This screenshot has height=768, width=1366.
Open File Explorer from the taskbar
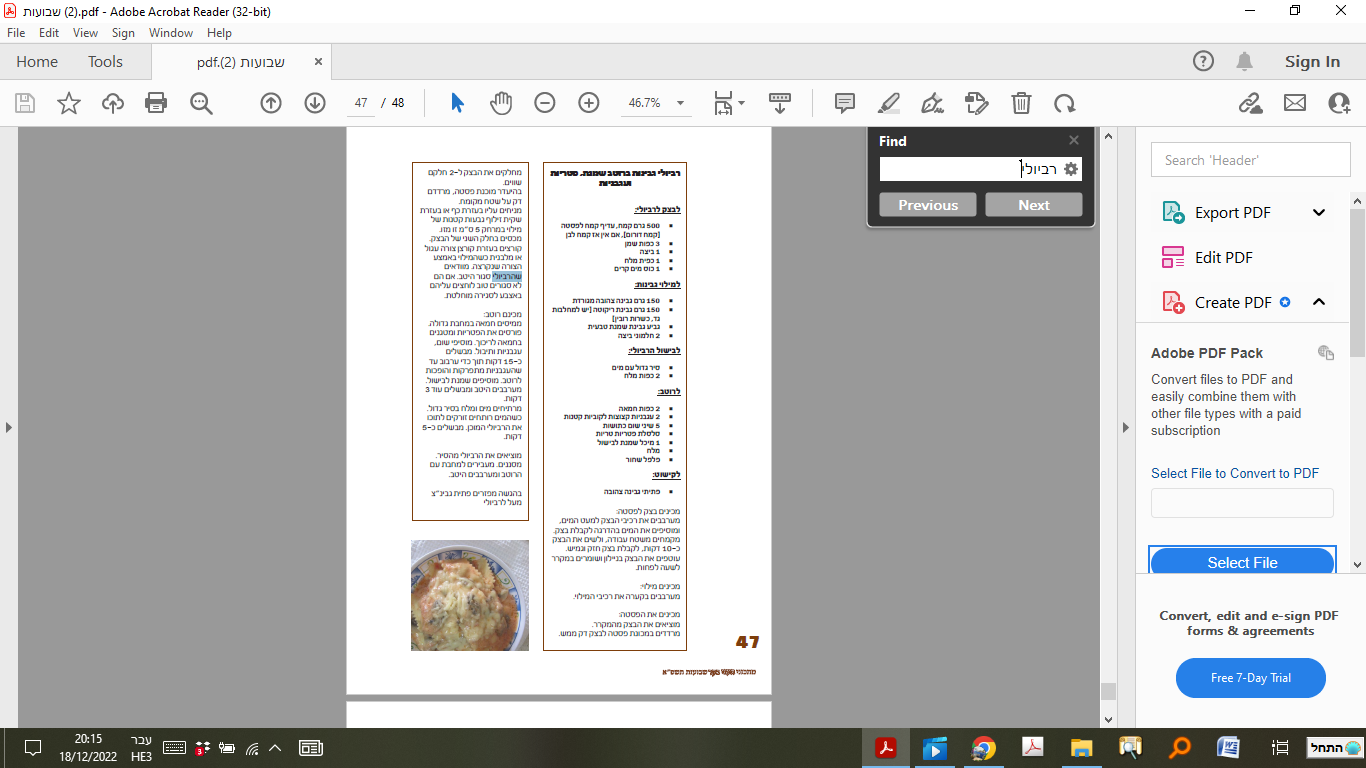click(x=1081, y=747)
